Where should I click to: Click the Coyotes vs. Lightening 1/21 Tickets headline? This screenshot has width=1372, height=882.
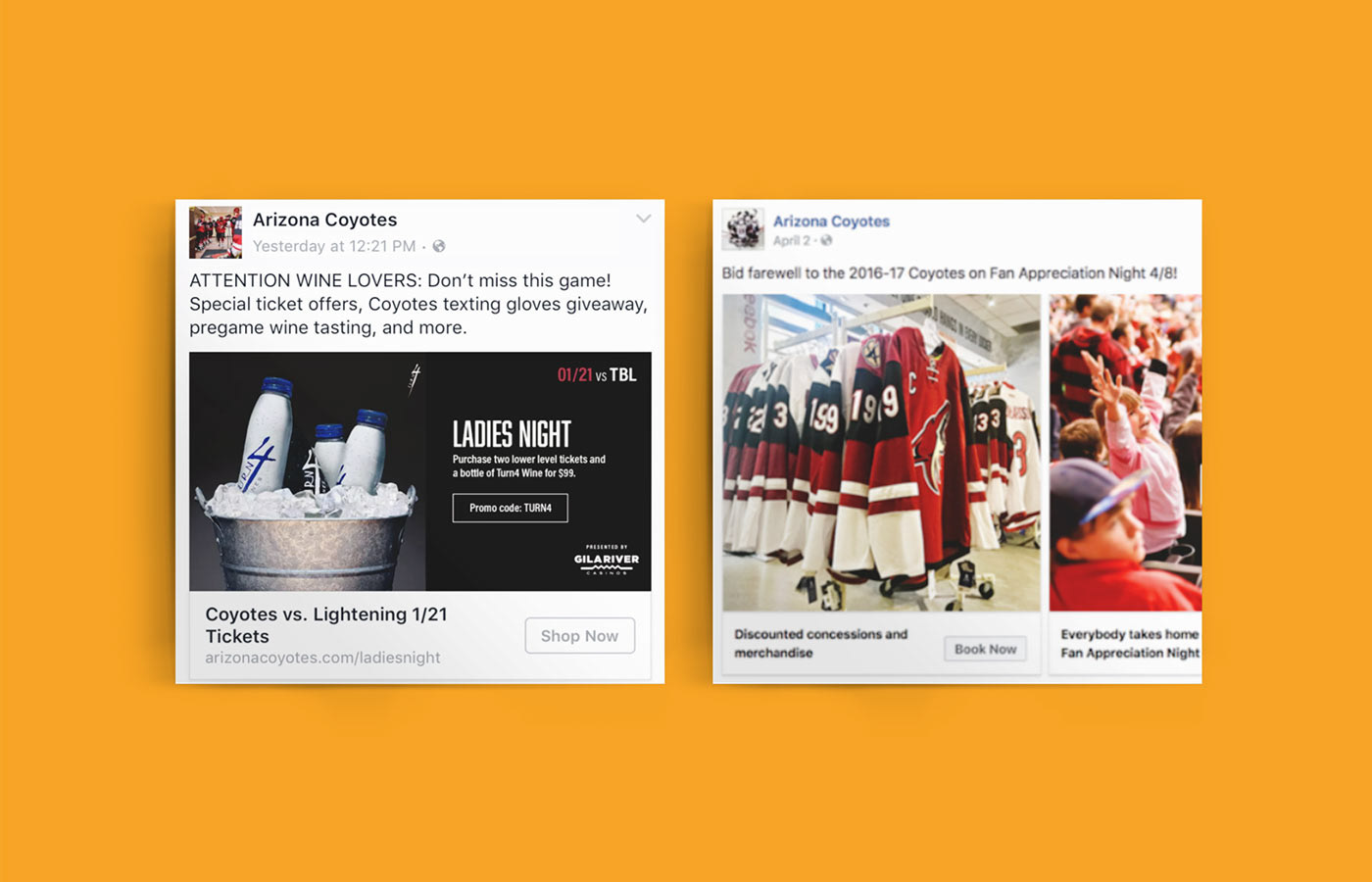pos(326,625)
